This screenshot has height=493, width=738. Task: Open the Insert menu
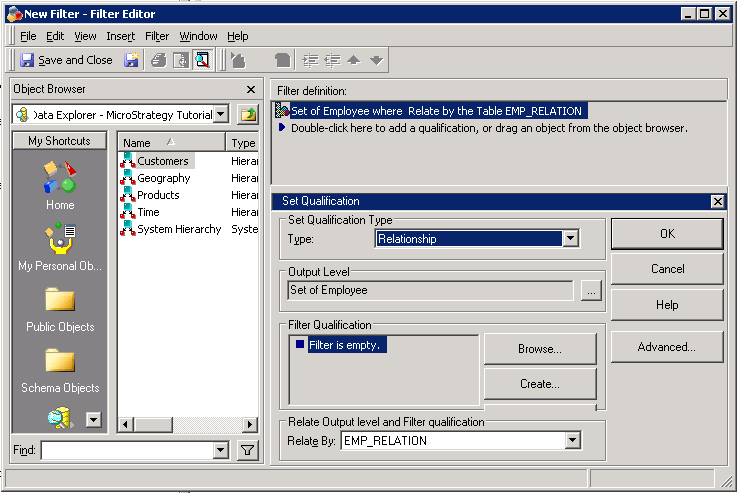tap(120, 36)
